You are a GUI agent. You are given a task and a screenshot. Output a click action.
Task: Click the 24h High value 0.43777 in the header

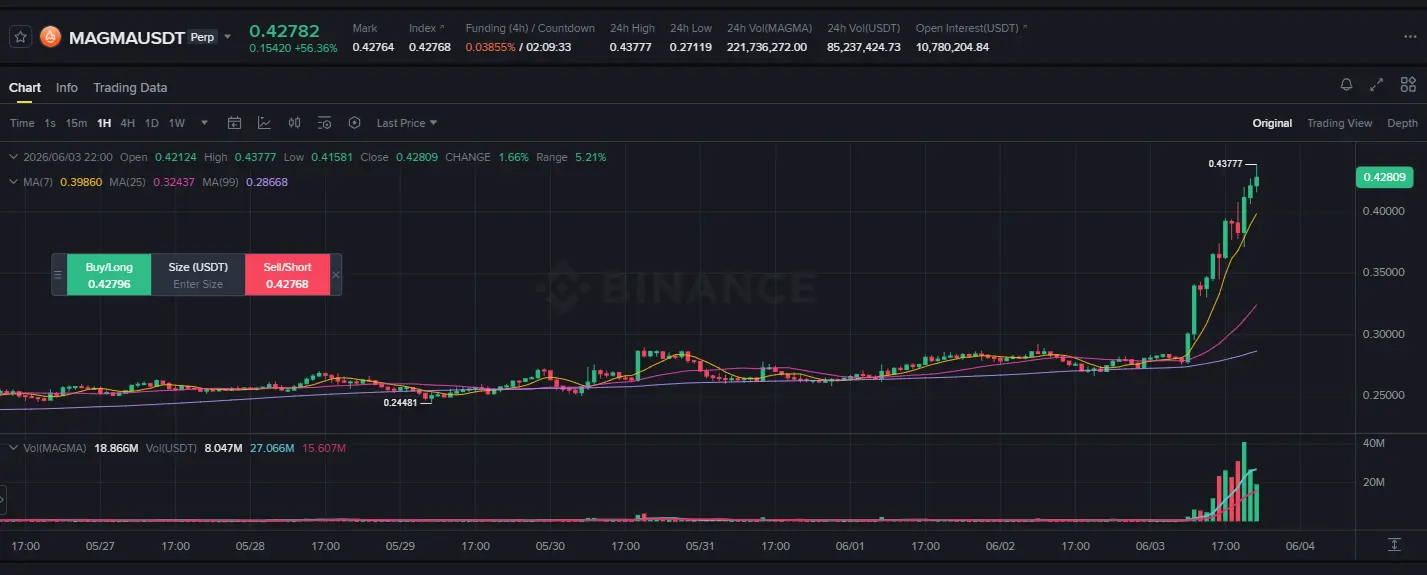[632, 47]
